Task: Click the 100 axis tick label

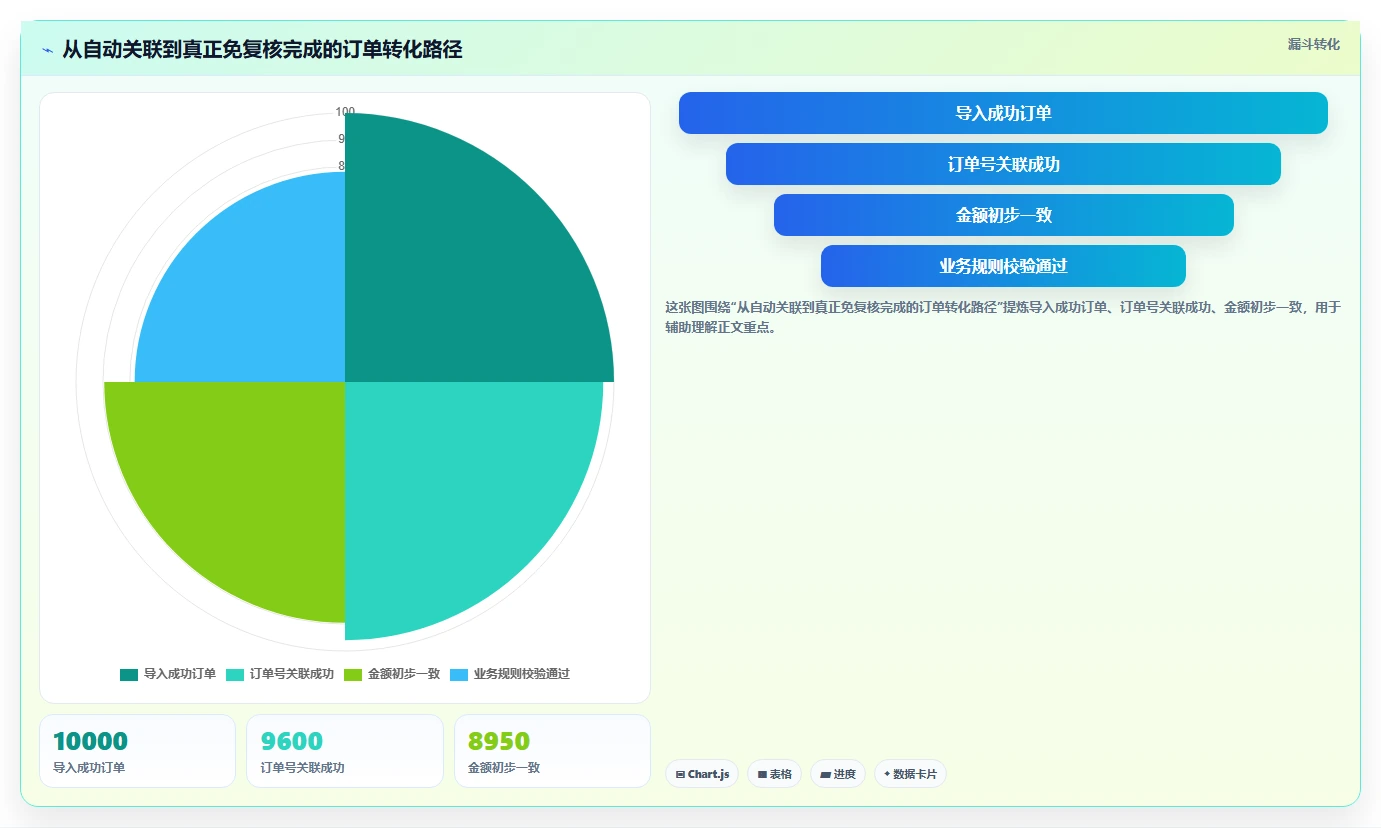Action: pyautogui.click(x=345, y=112)
